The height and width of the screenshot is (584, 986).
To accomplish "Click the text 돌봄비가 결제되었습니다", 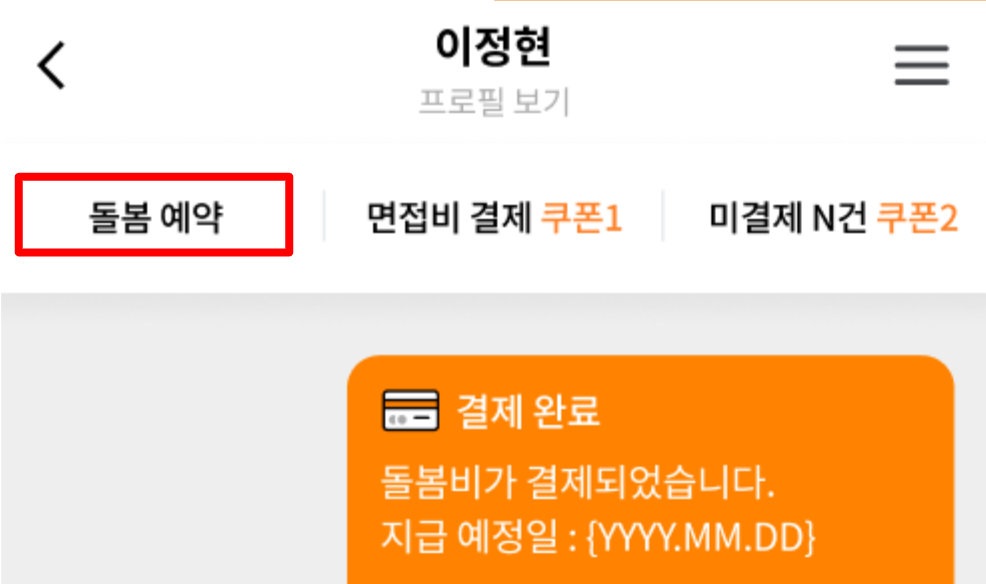I will pos(578,483).
